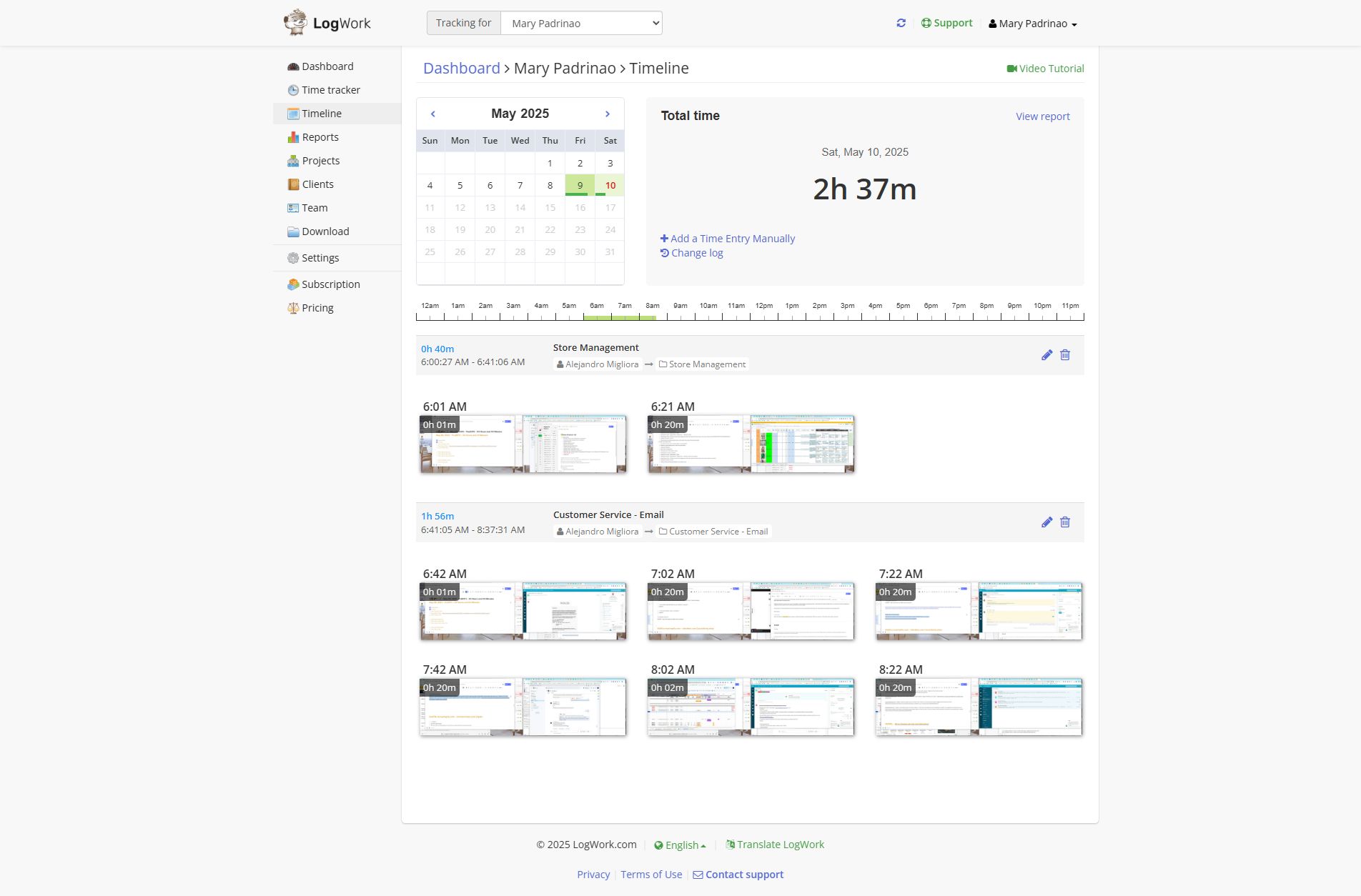The width and height of the screenshot is (1361, 896).
Task: Click the Support link
Action: click(947, 23)
